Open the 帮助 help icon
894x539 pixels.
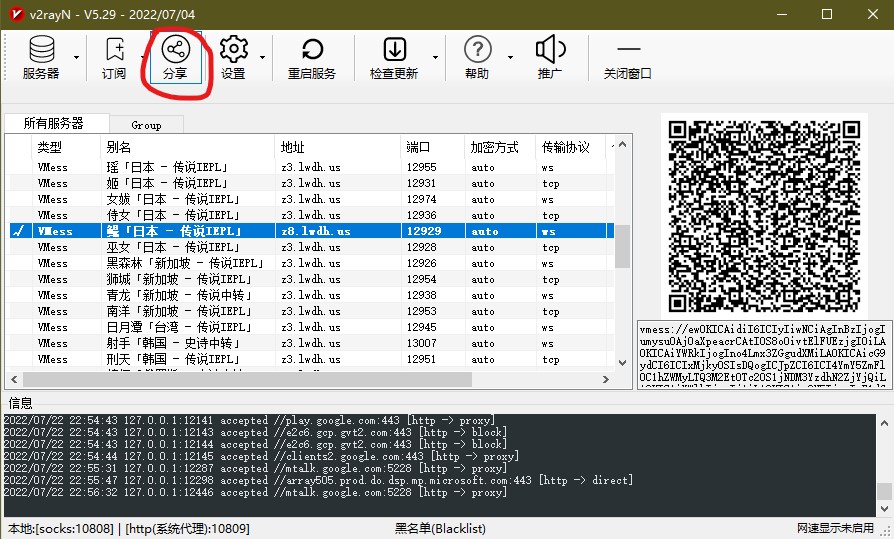point(478,57)
